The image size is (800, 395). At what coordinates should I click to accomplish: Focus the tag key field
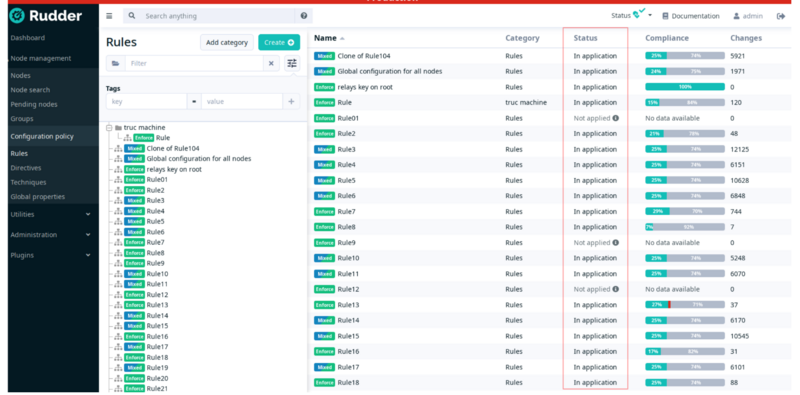[x=146, y=102]
